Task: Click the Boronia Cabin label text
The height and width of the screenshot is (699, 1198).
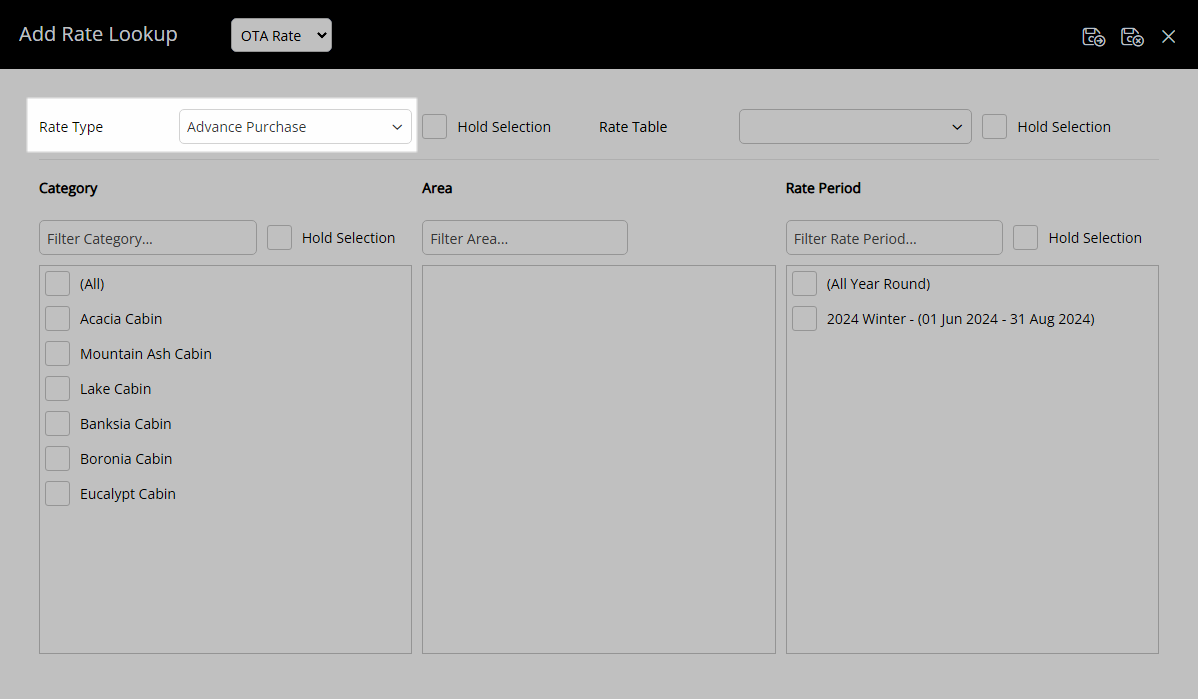Action: (x=126, y=459)
